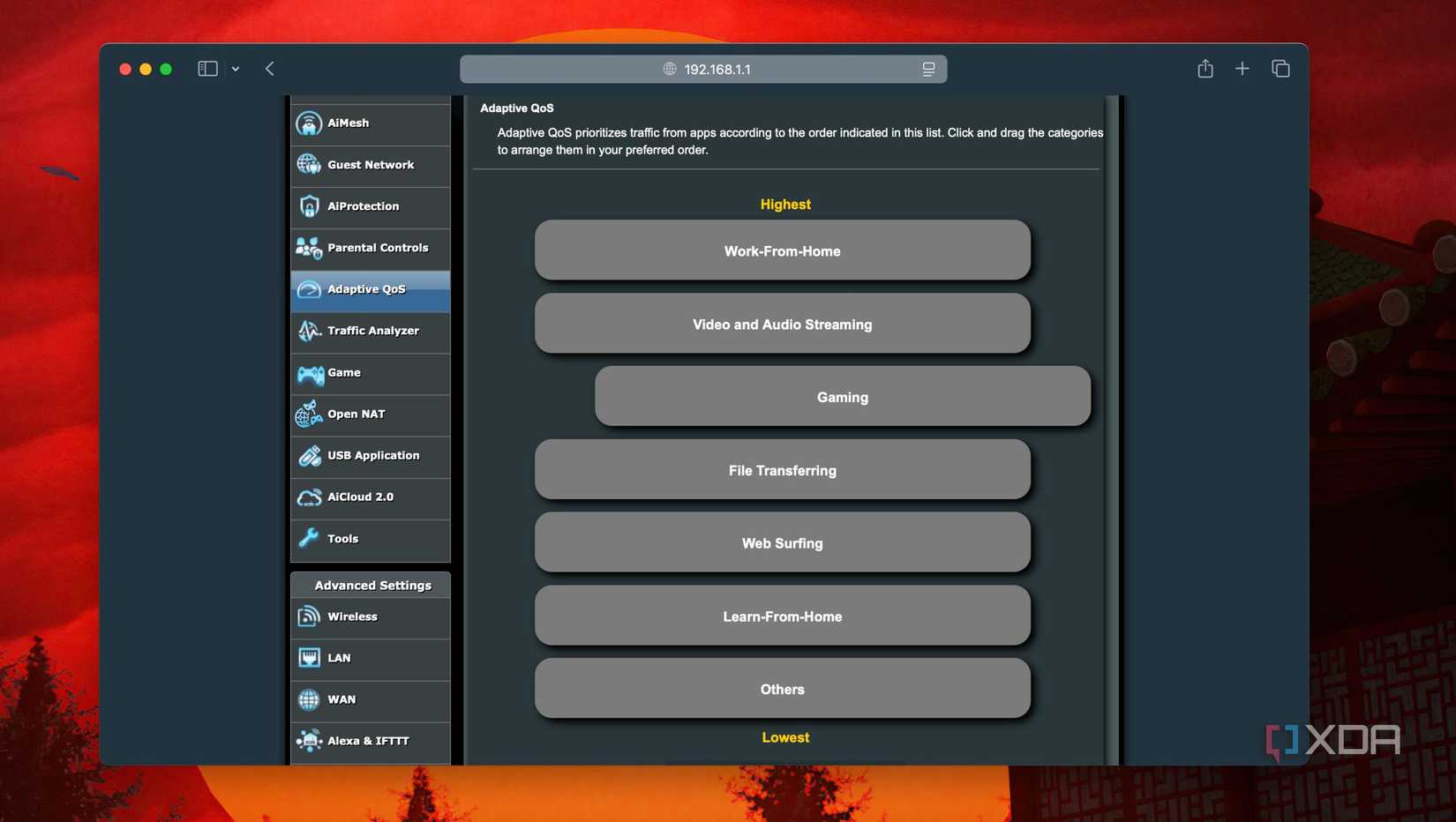Viewport: 1456px width, 822px height.
Task: Select the Gaming priority category box
Action: 842,397
